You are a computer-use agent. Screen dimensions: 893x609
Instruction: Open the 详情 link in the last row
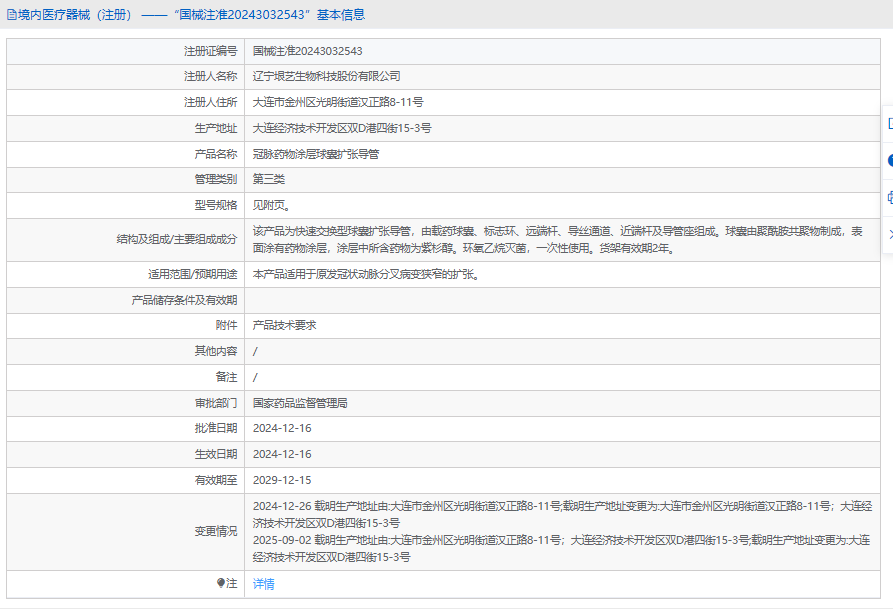[263, 583]
